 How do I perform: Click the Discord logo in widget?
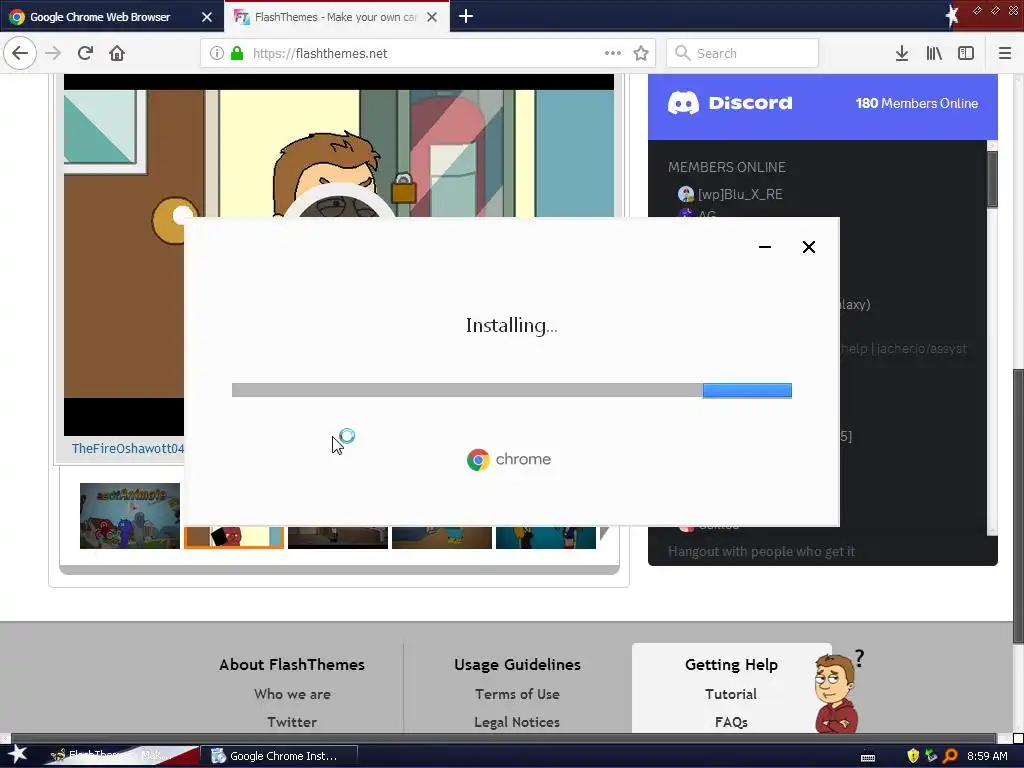pyautogui.click(x=729, y=103)
